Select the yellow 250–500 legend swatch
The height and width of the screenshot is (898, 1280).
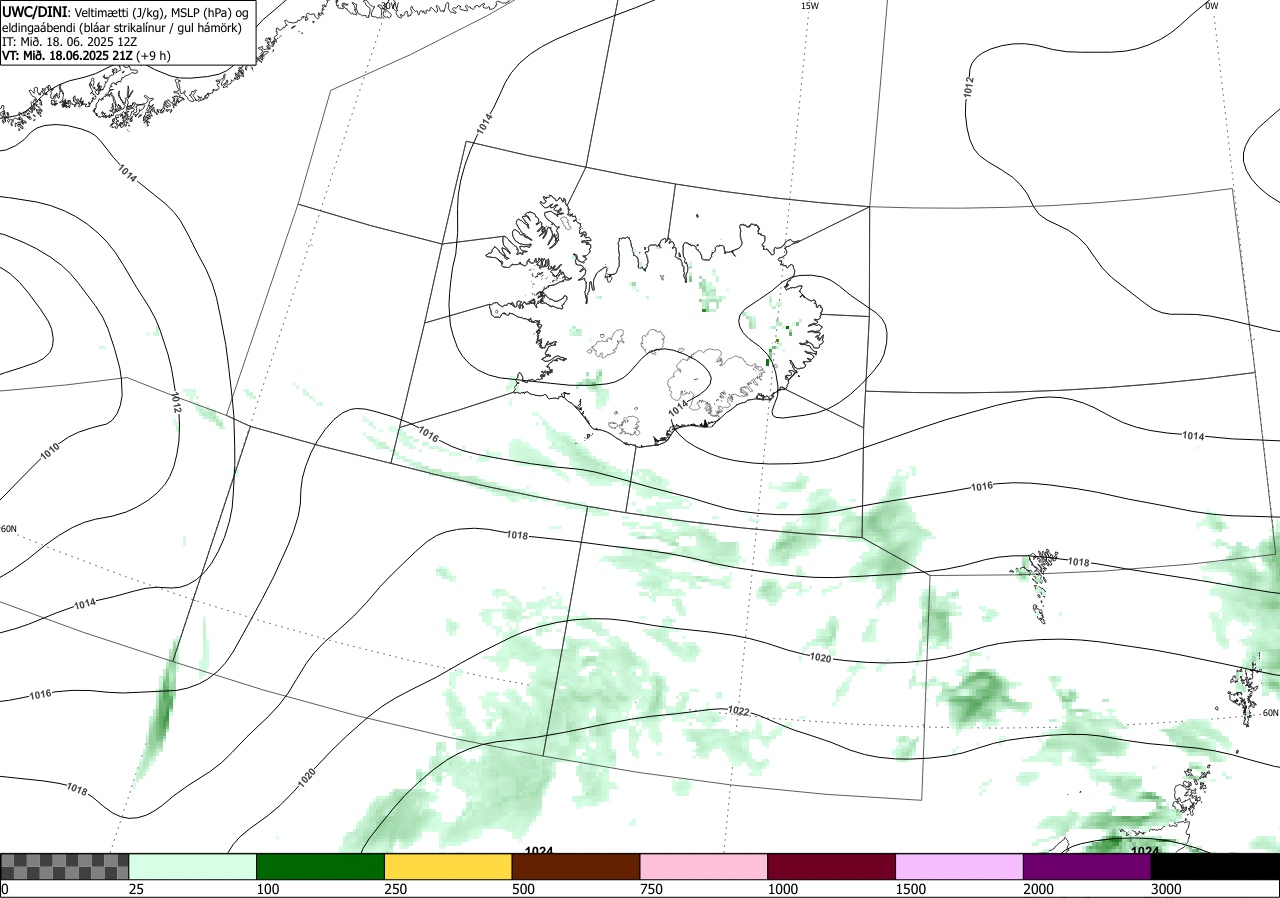[x=449, y=866]
